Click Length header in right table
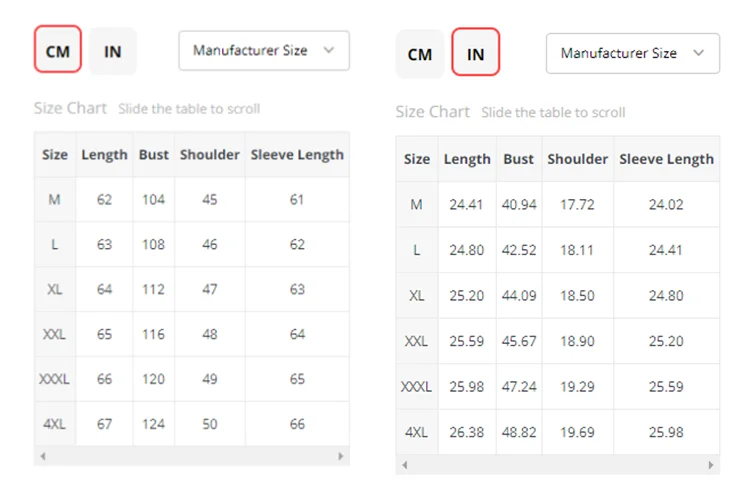The height and width of the screenshot is (493, 750). (467, 159)
